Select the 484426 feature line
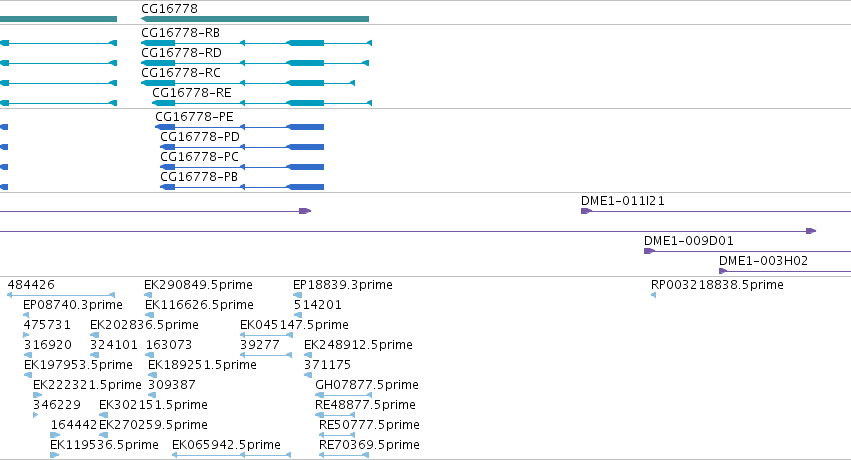The image size is (851, 460). (61, 295)
